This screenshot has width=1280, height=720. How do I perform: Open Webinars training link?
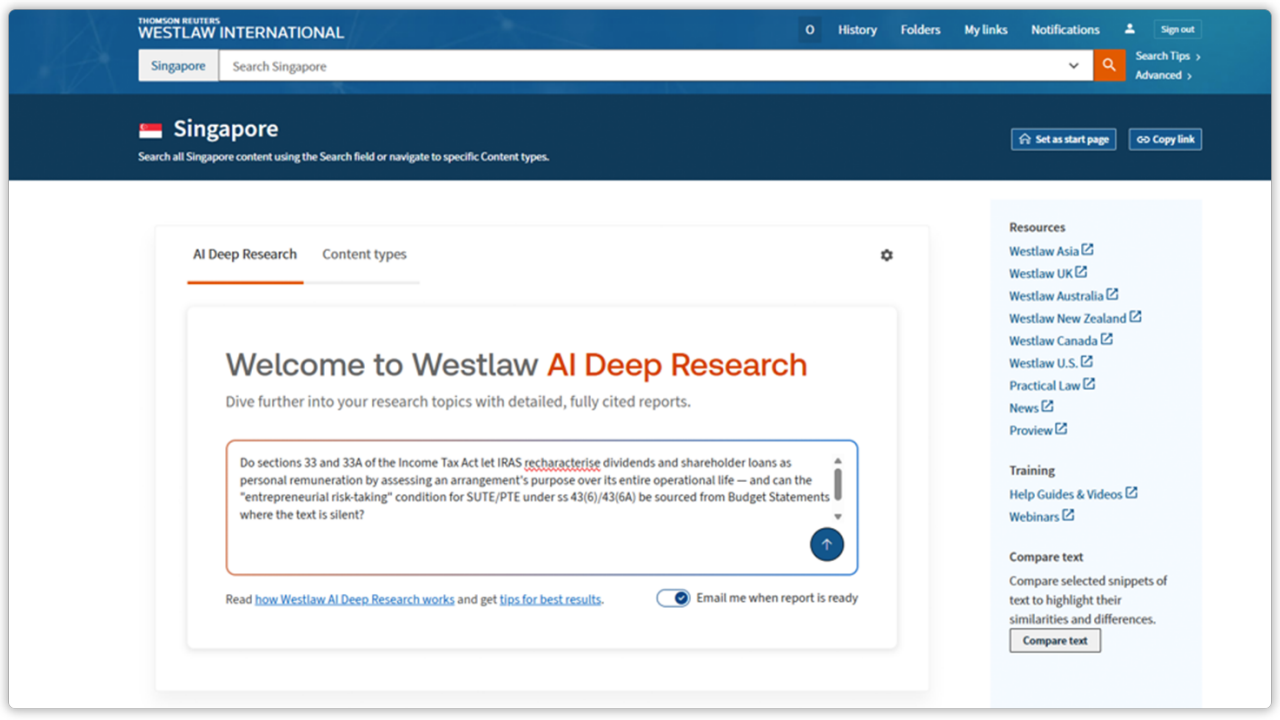(1041, 516)
